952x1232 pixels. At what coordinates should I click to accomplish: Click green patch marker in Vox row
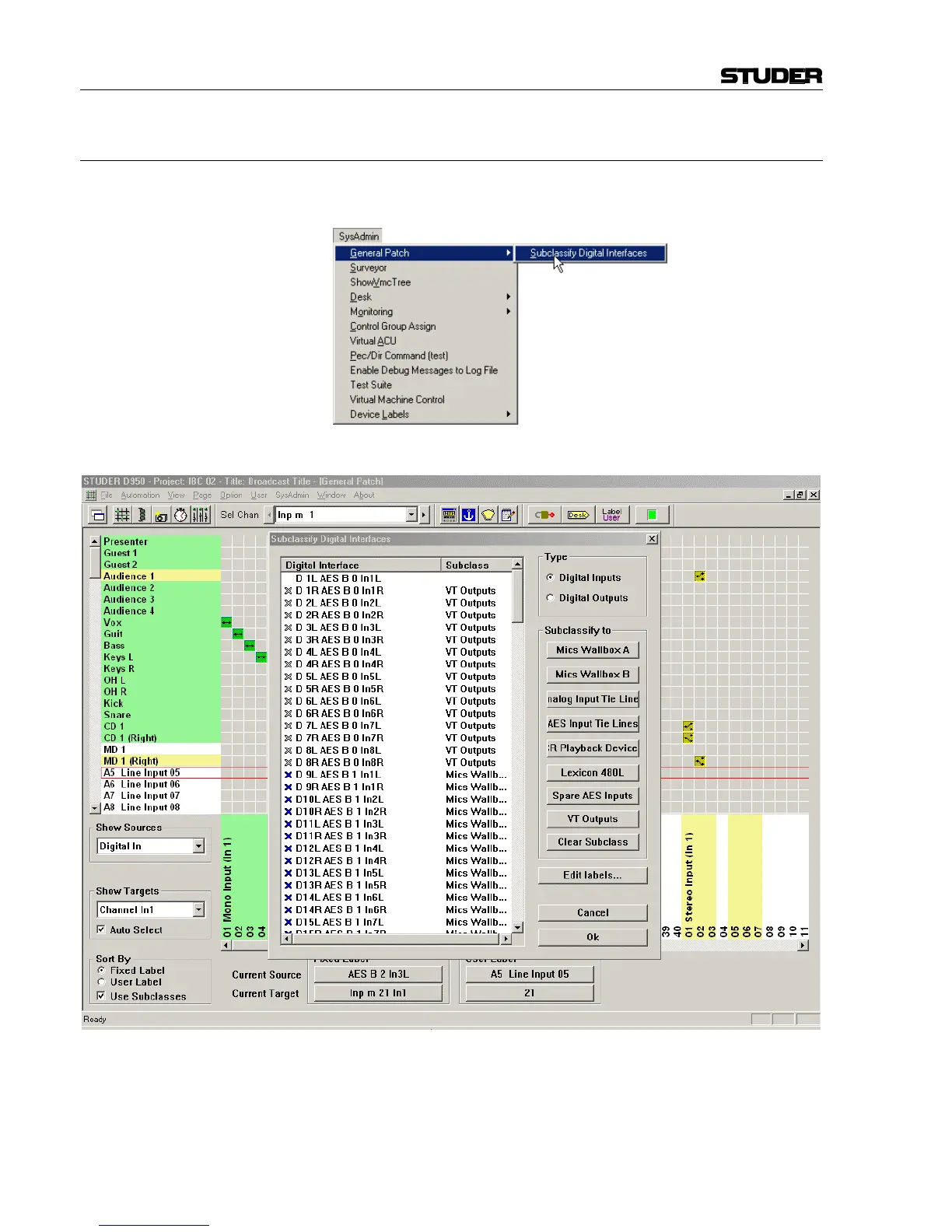(x=226, y=622)
